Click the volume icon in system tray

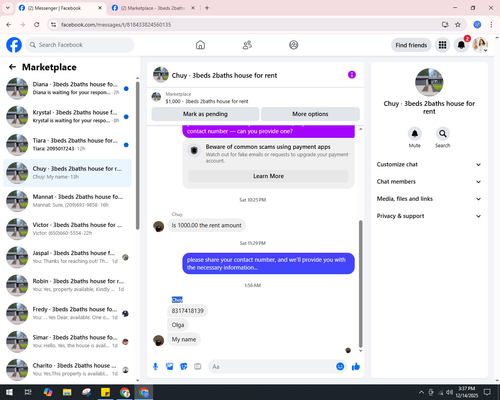450,392
